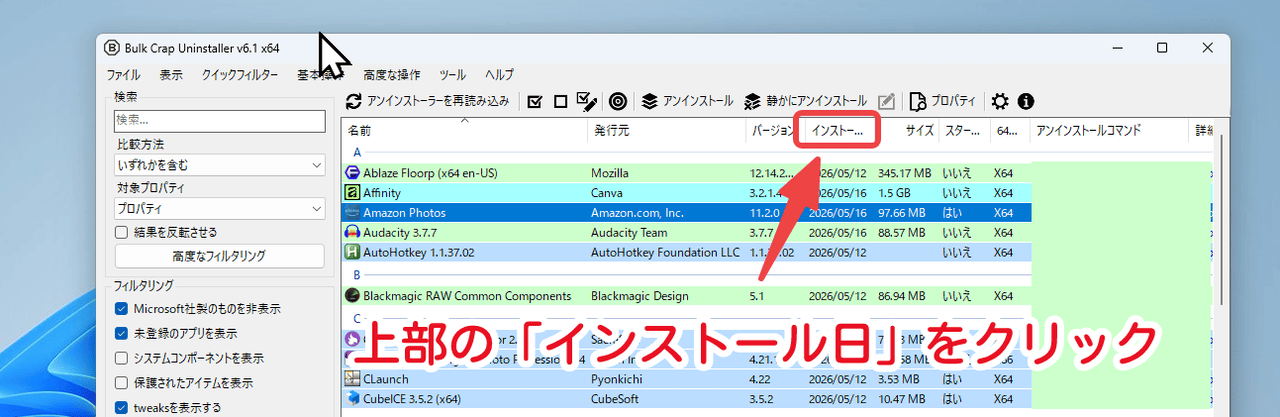Image resolution: width=1280 pixels, height=417 pixels.
Task: Click the quiet uninstall layered icon
Action: (x=753, y=101)
